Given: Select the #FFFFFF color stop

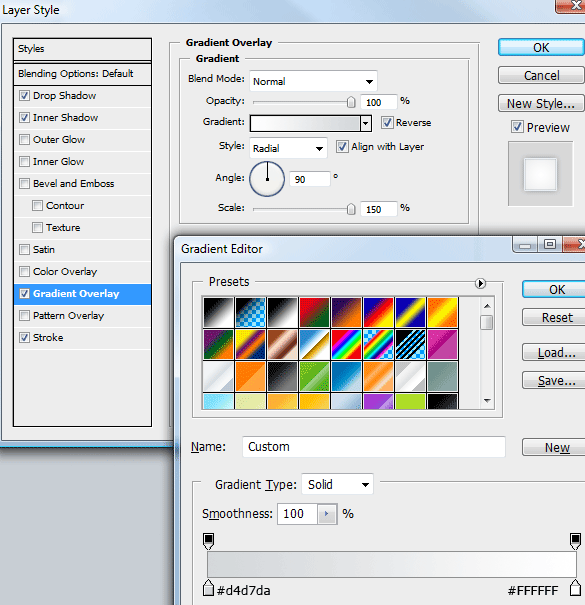Looking at the screenshot, I should 575,587.
